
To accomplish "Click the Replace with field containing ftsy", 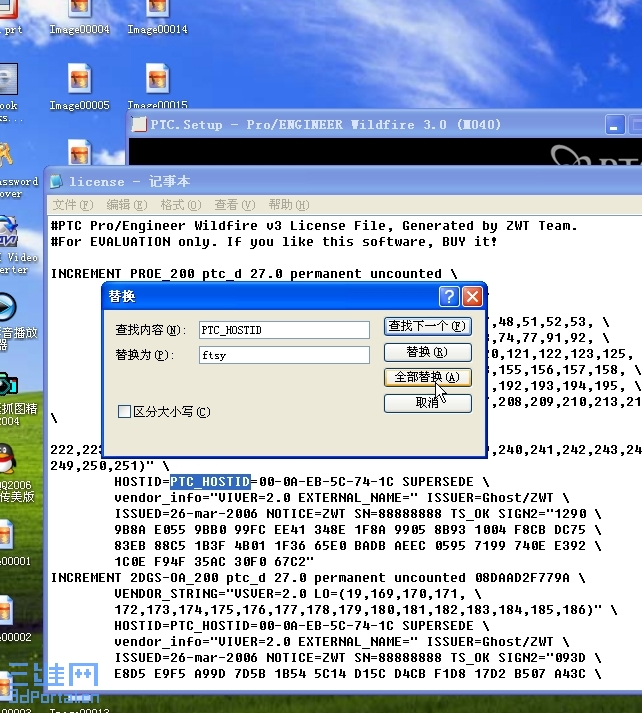I will click(284, 355).
